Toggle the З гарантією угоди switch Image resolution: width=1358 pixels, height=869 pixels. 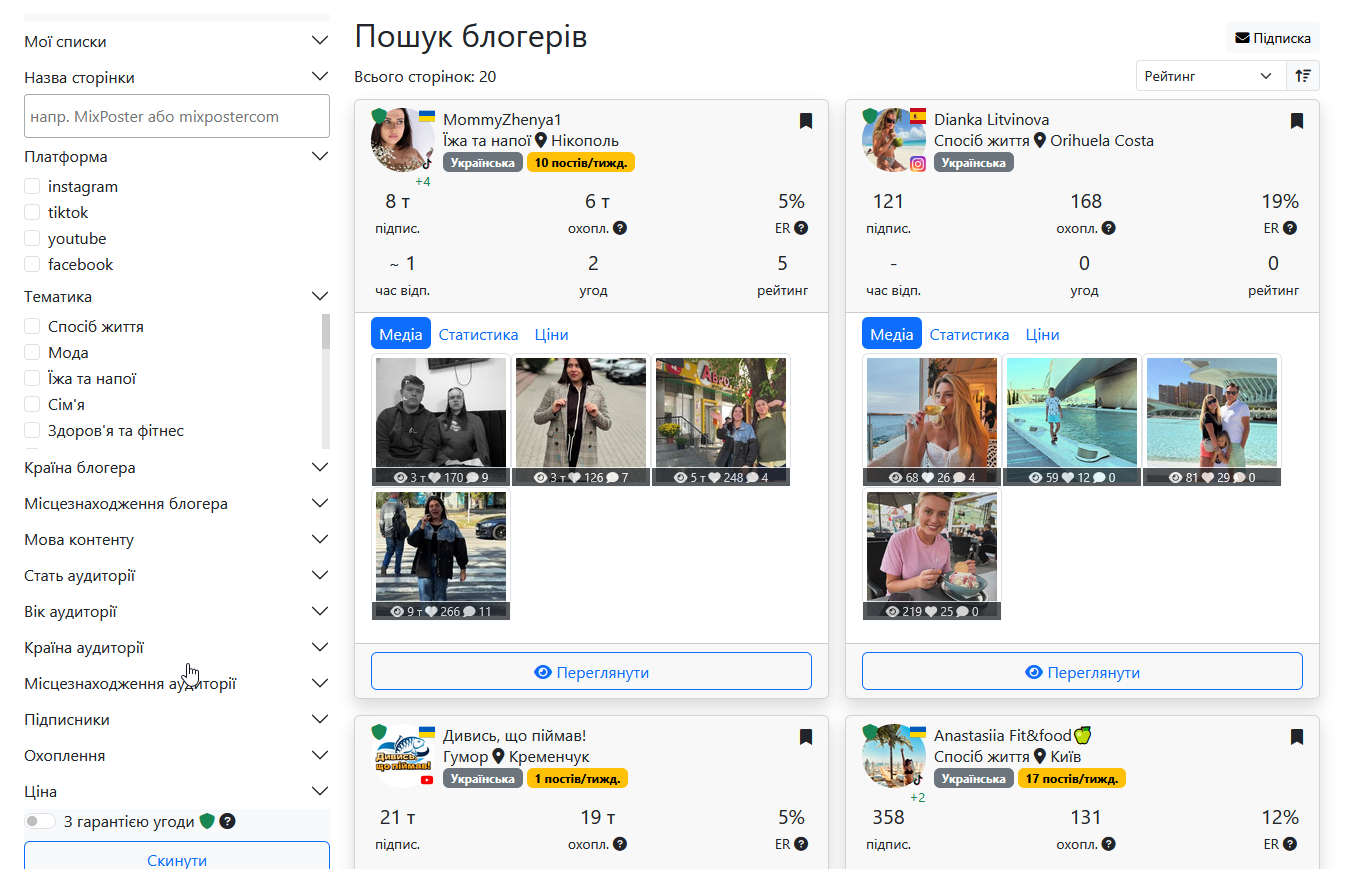pyautogui.click(x=40, y=822)
